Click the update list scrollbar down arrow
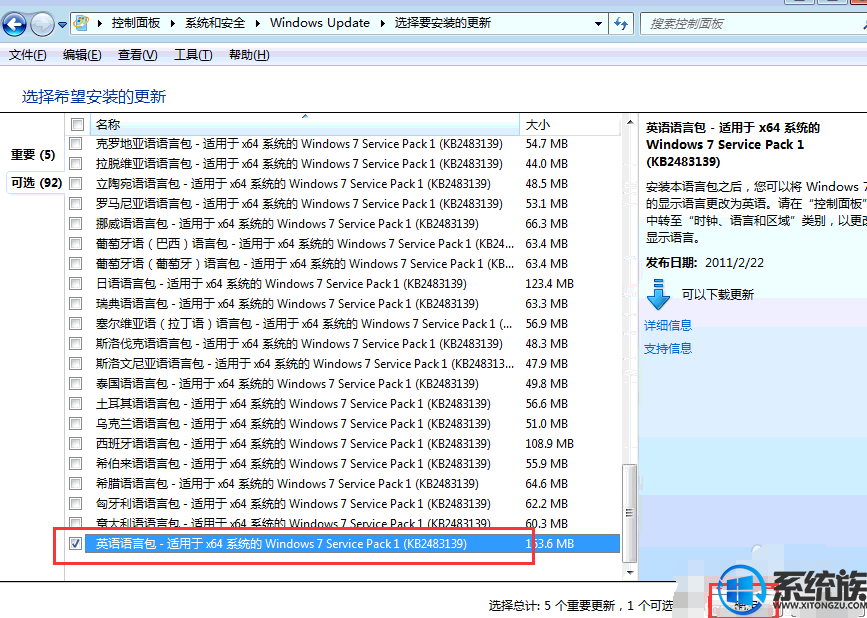This screenshot has height=618, width=867. pos(629,573)
